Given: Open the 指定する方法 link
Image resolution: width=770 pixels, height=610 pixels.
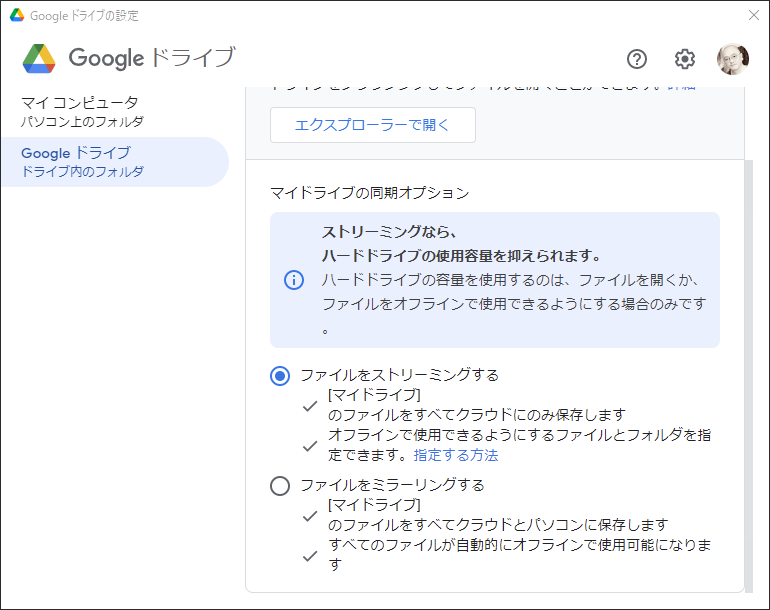Looking at the screenshot, I should [x=456, y=455].
